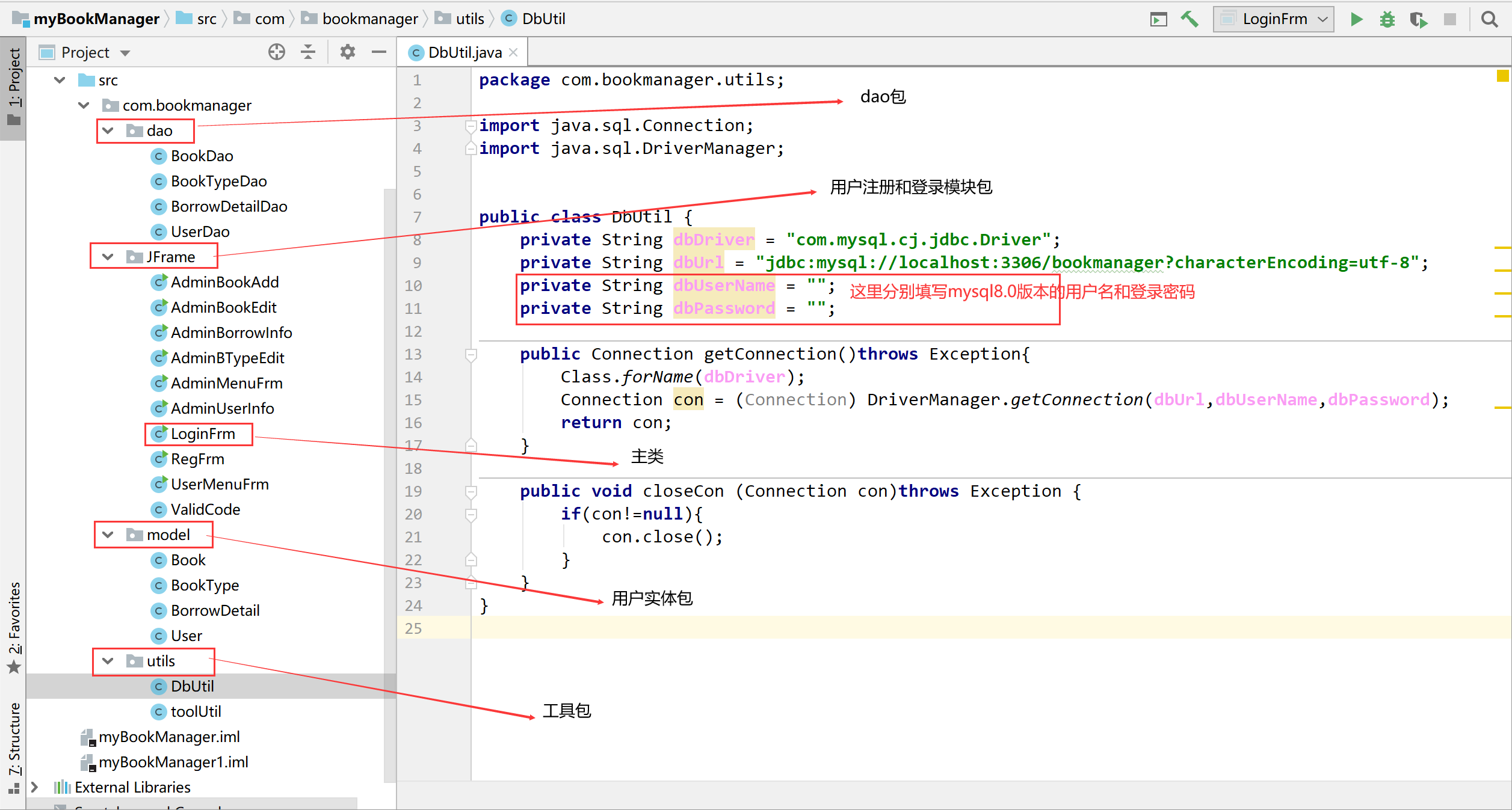Collapse the dao package
Image resolution: width=1512 pixels, height=810 pixels.
coord(108,130)
